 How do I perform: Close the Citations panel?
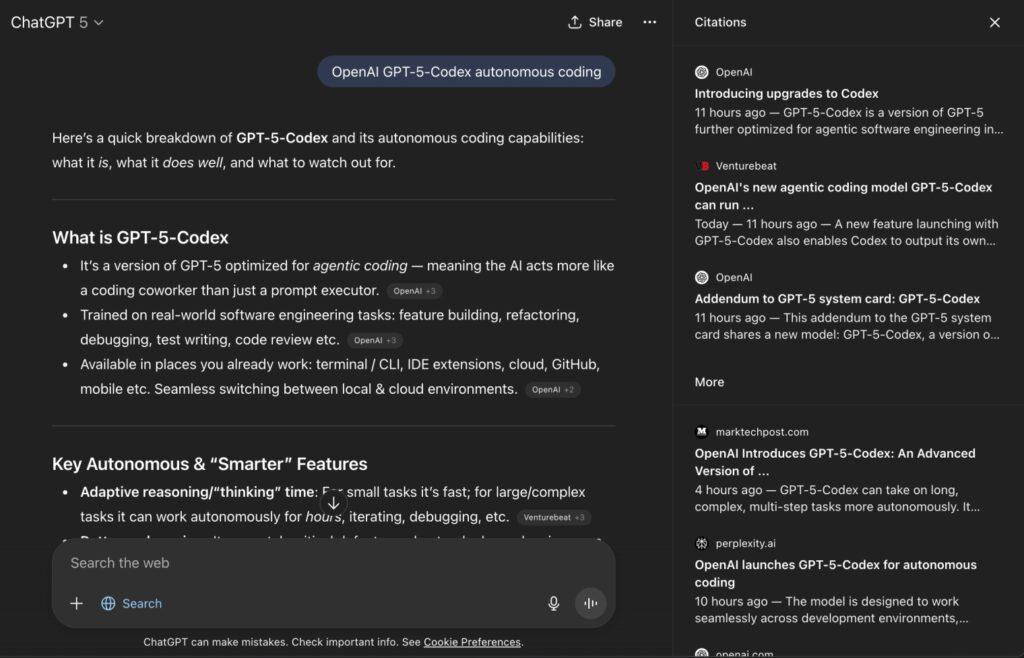(x=994, y=22)
